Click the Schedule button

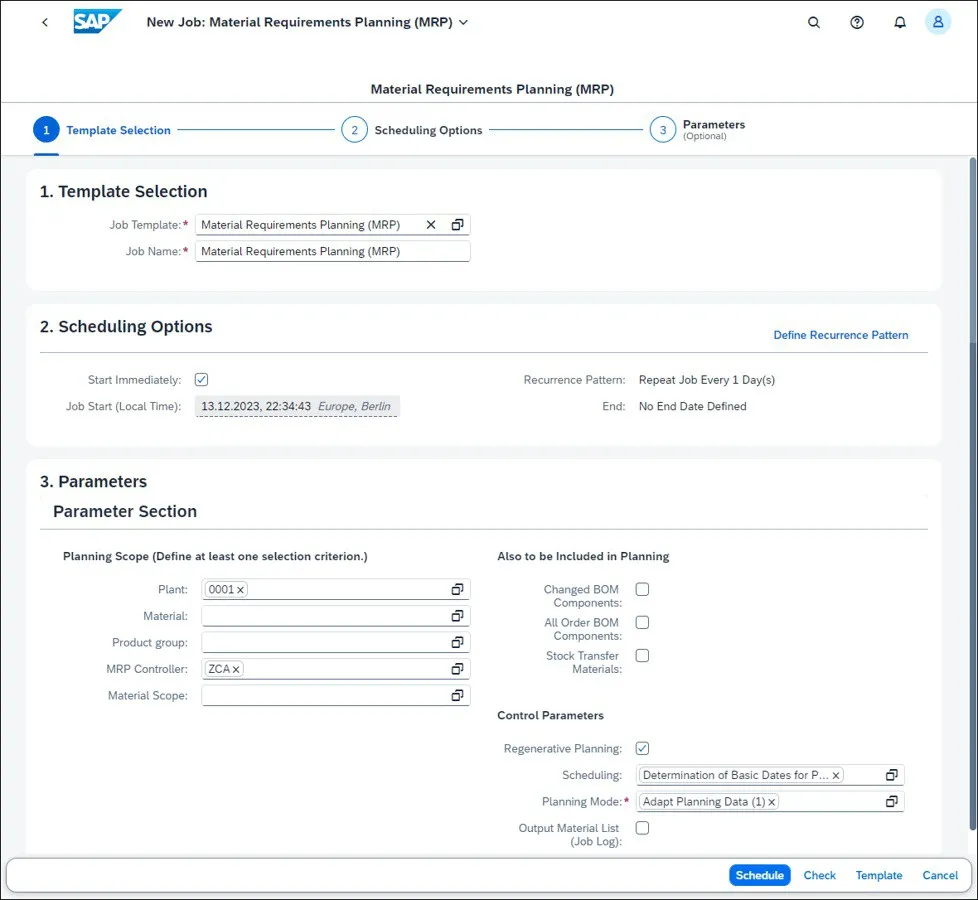pos(760,875)
